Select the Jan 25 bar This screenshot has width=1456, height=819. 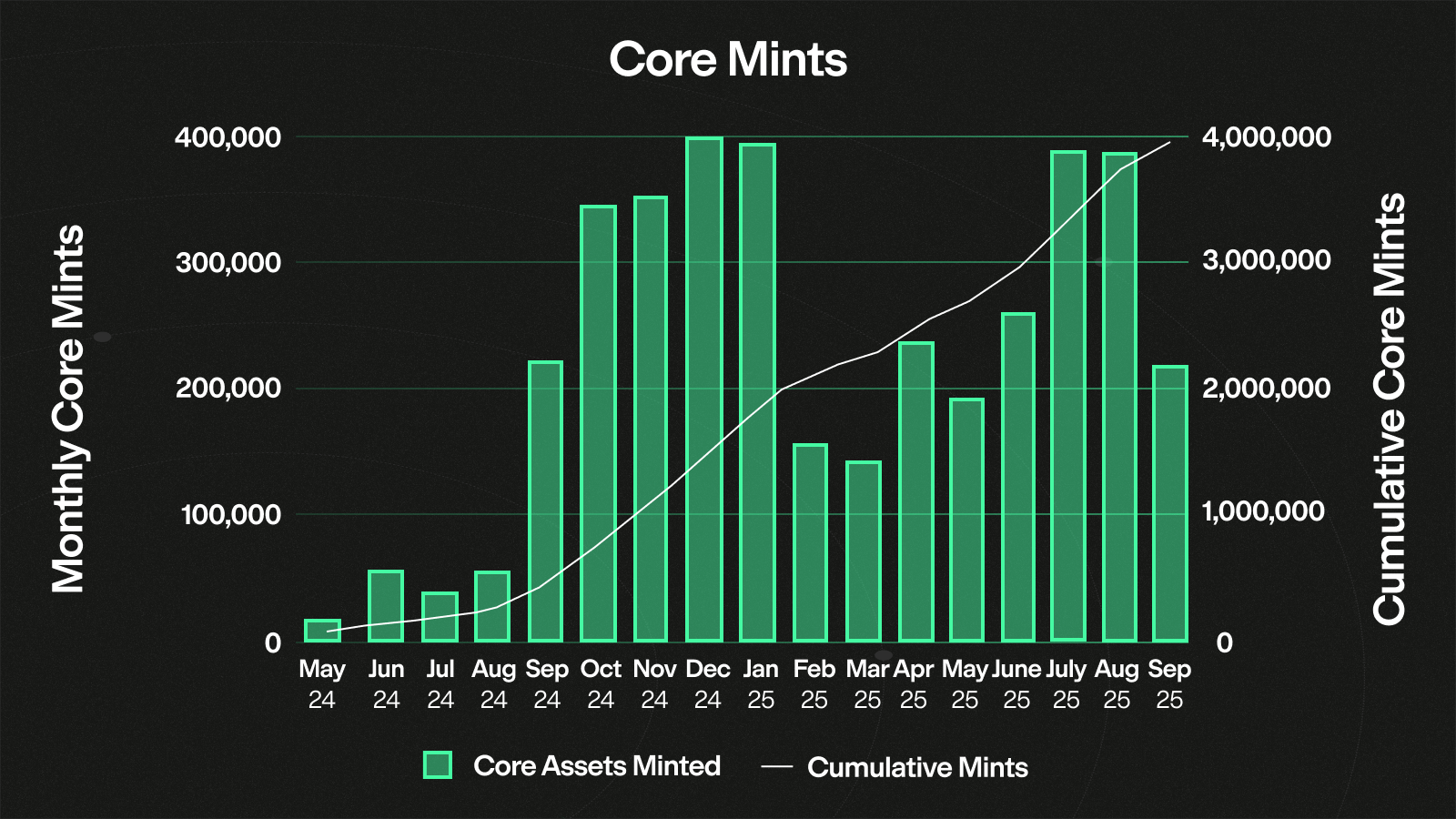(x=757, y=393)
